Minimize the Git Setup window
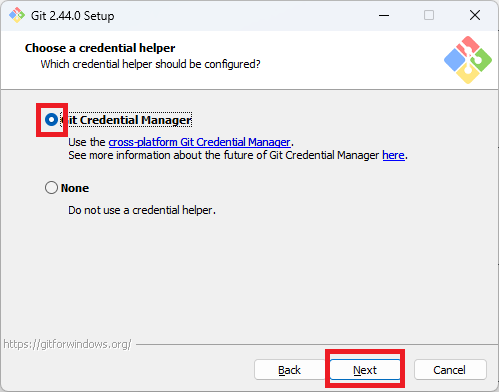Viewport: 499px width, 392px height. point(384,15)
